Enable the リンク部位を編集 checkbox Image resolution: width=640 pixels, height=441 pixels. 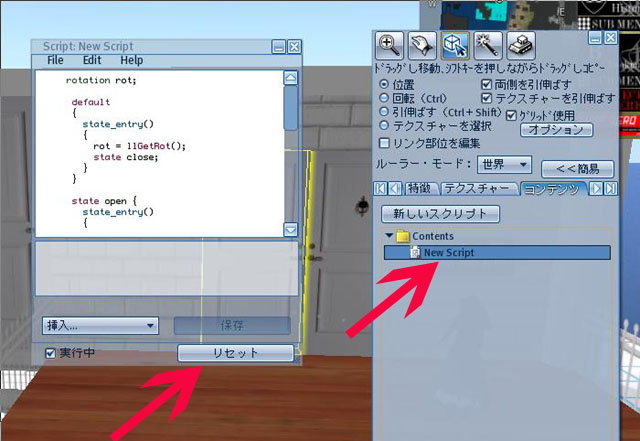[384, 143]
